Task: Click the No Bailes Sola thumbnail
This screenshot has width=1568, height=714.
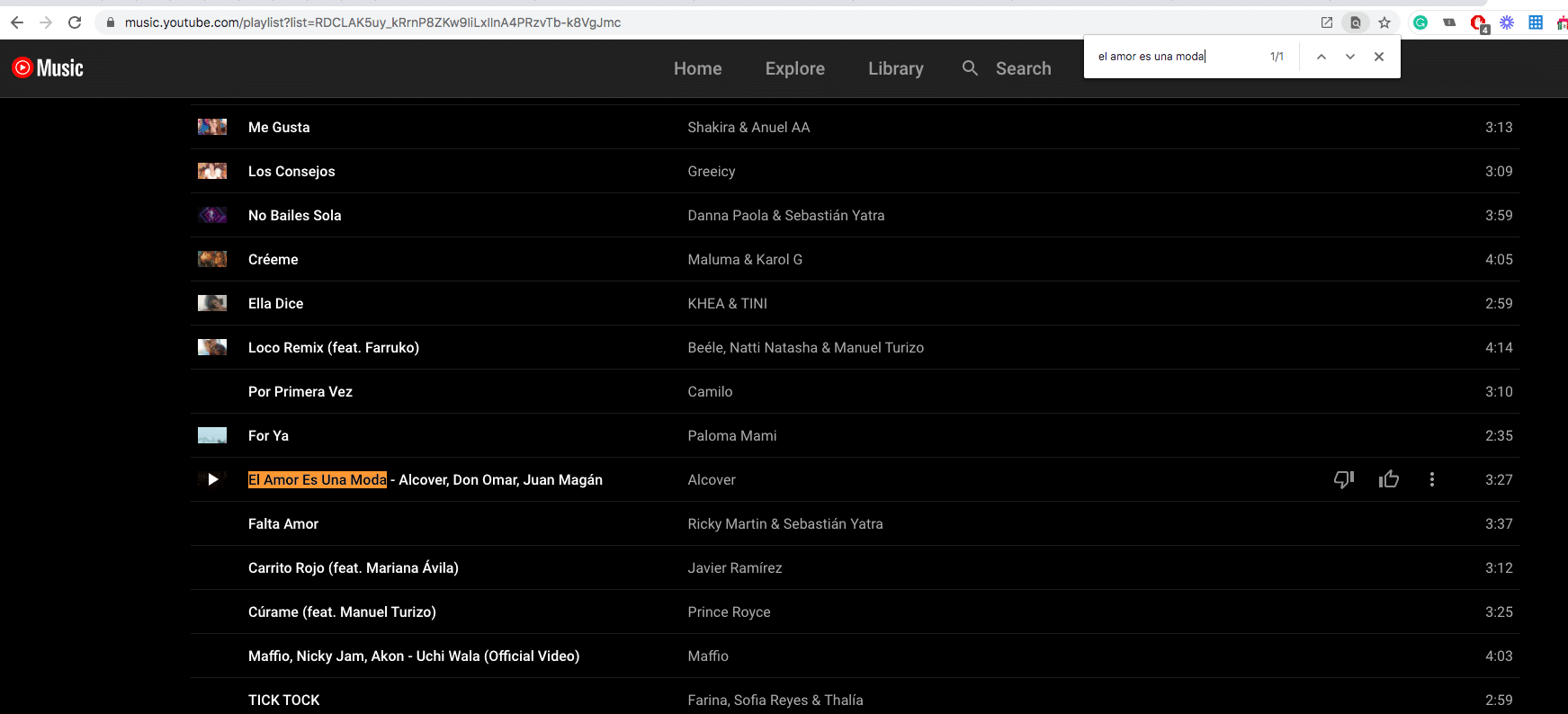Action: (x=212, y=215)
